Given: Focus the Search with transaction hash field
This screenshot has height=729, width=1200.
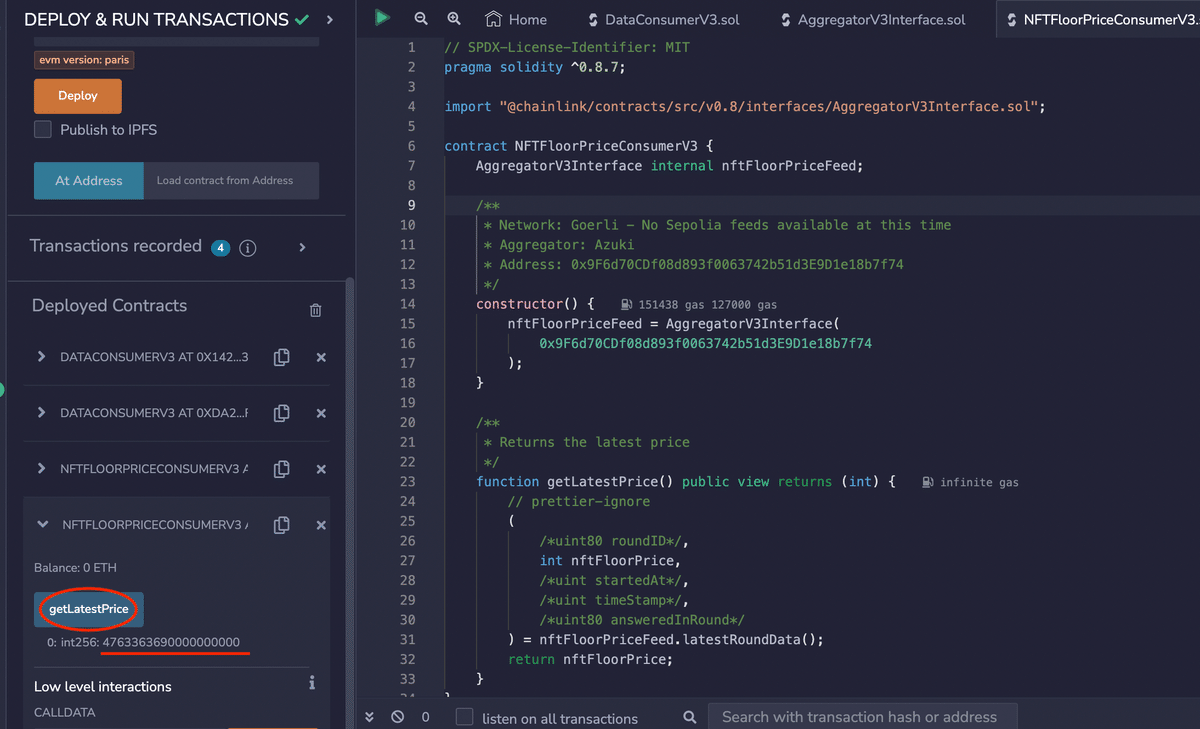Looking at the screenshot, I should point(863,717).
